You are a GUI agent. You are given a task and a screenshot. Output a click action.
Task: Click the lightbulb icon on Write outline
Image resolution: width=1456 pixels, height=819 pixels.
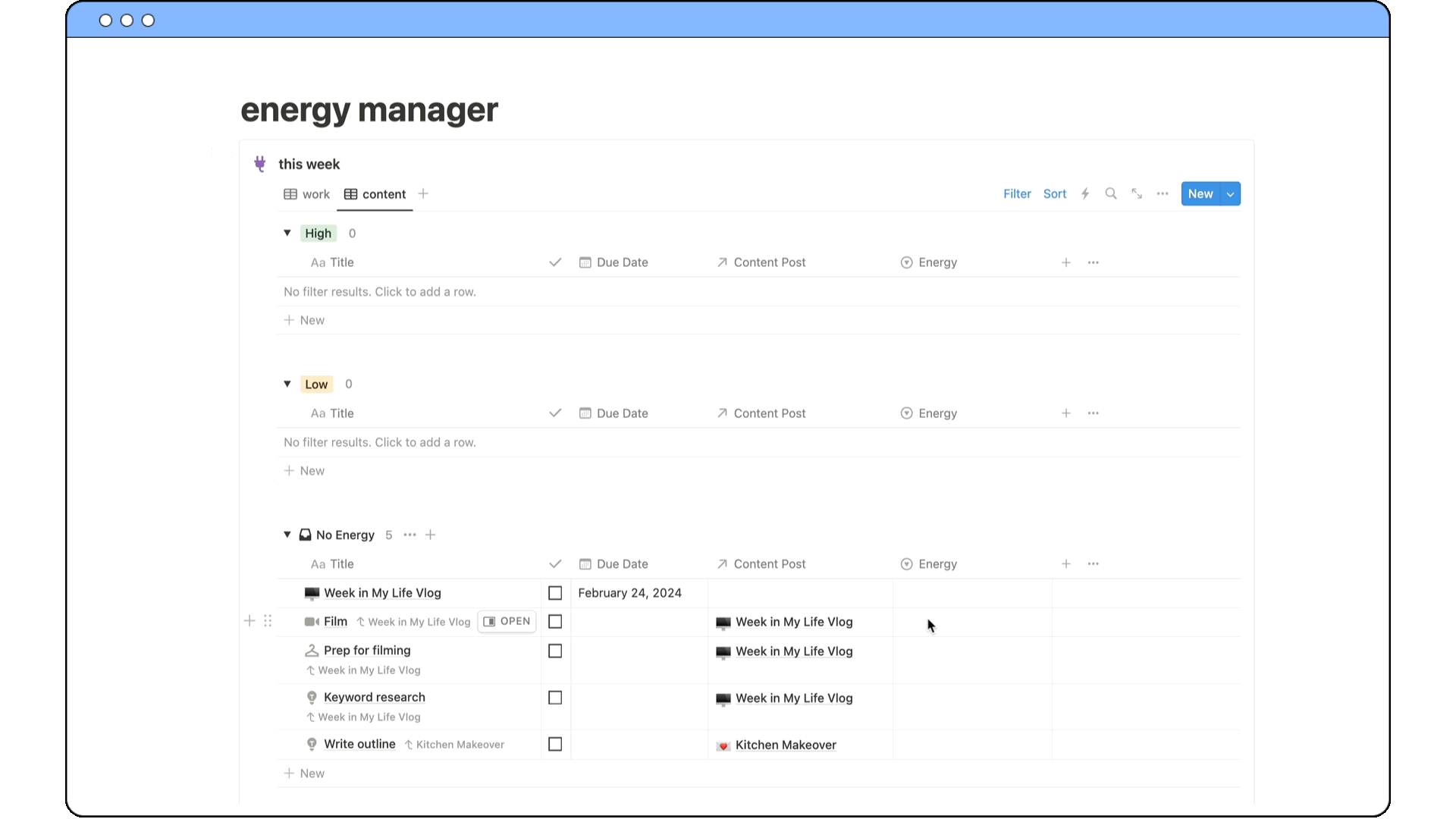(312, 745)
